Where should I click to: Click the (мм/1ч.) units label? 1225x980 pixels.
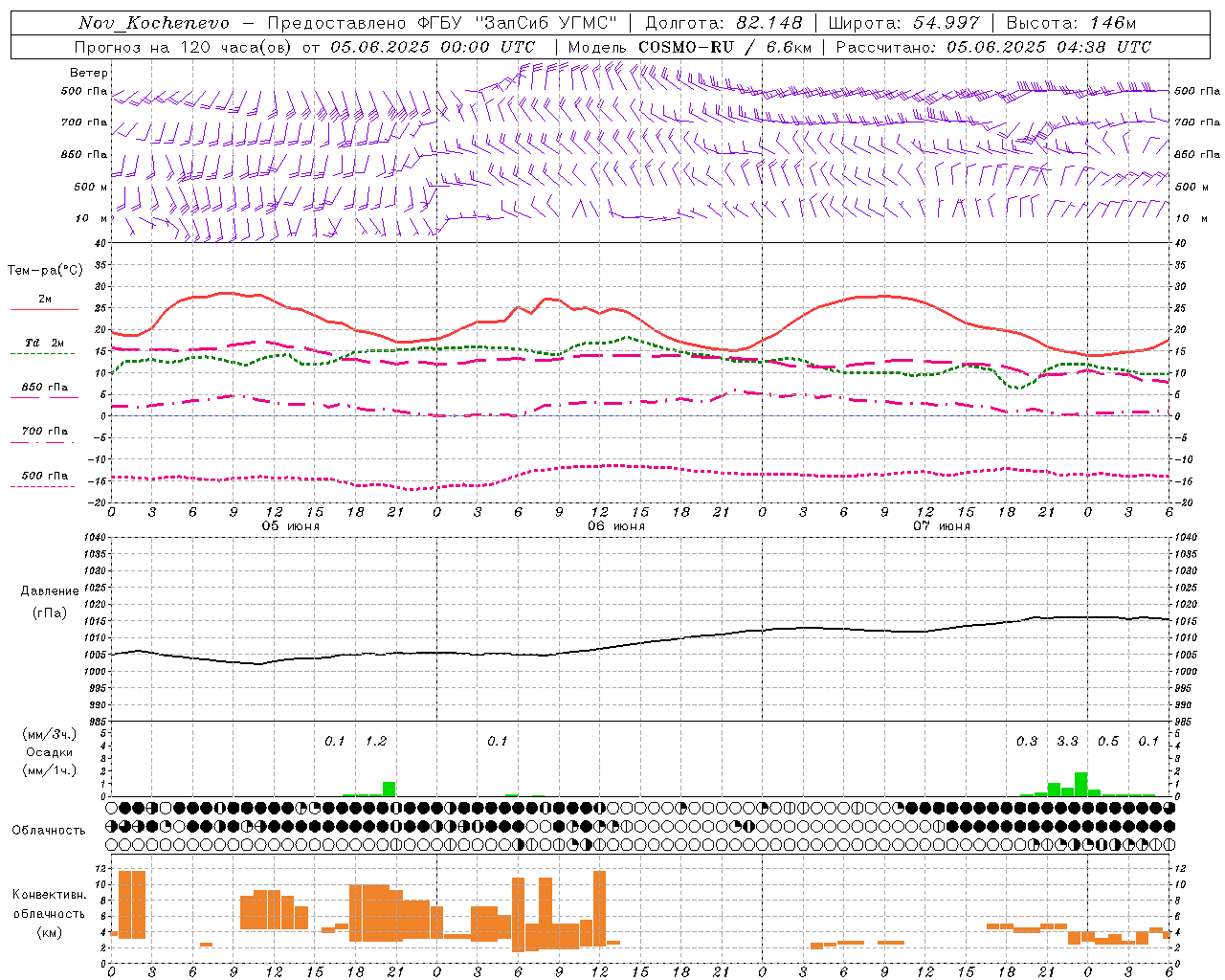(50, 770)
